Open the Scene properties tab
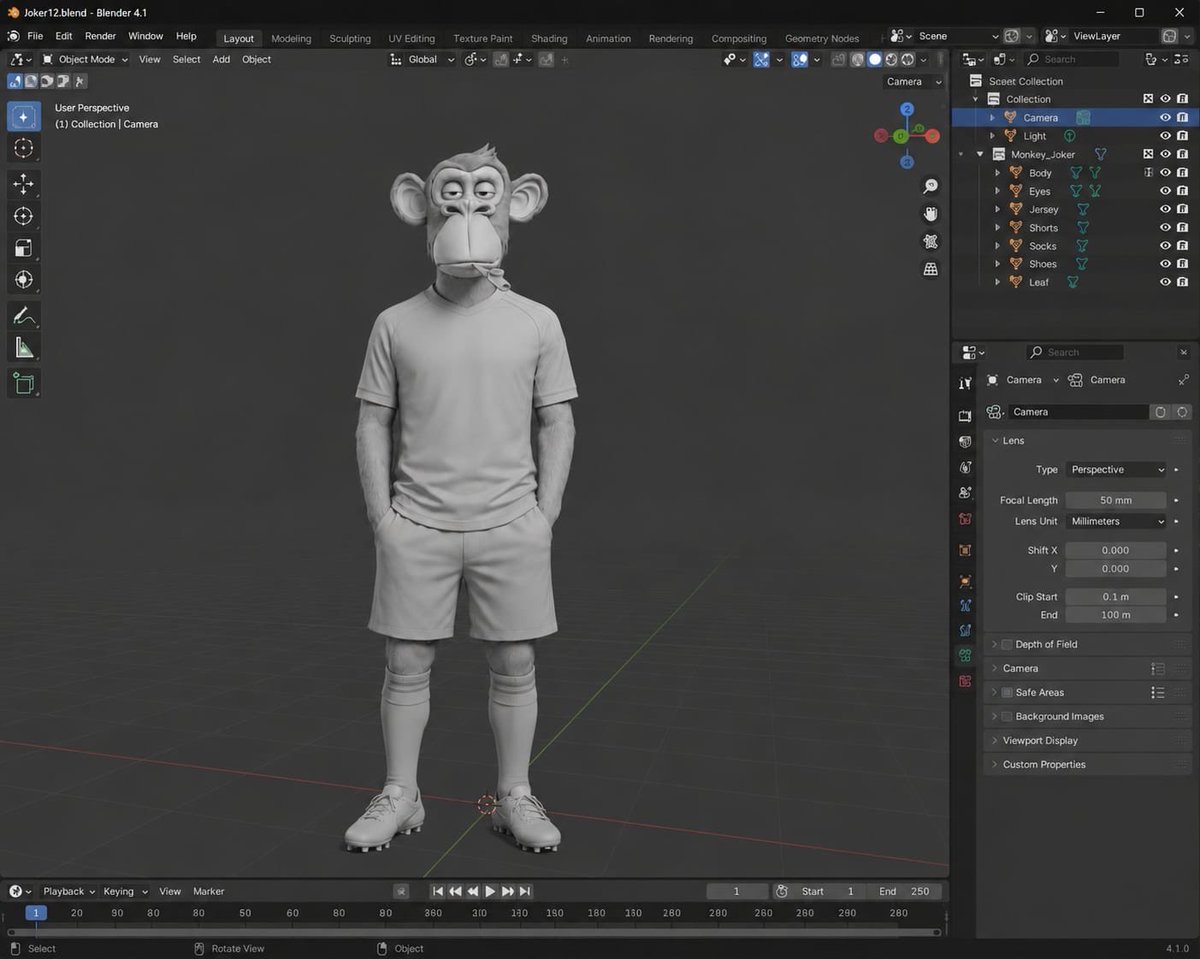1200x959 pixels. pyautogui.click(x=965, y=493)
